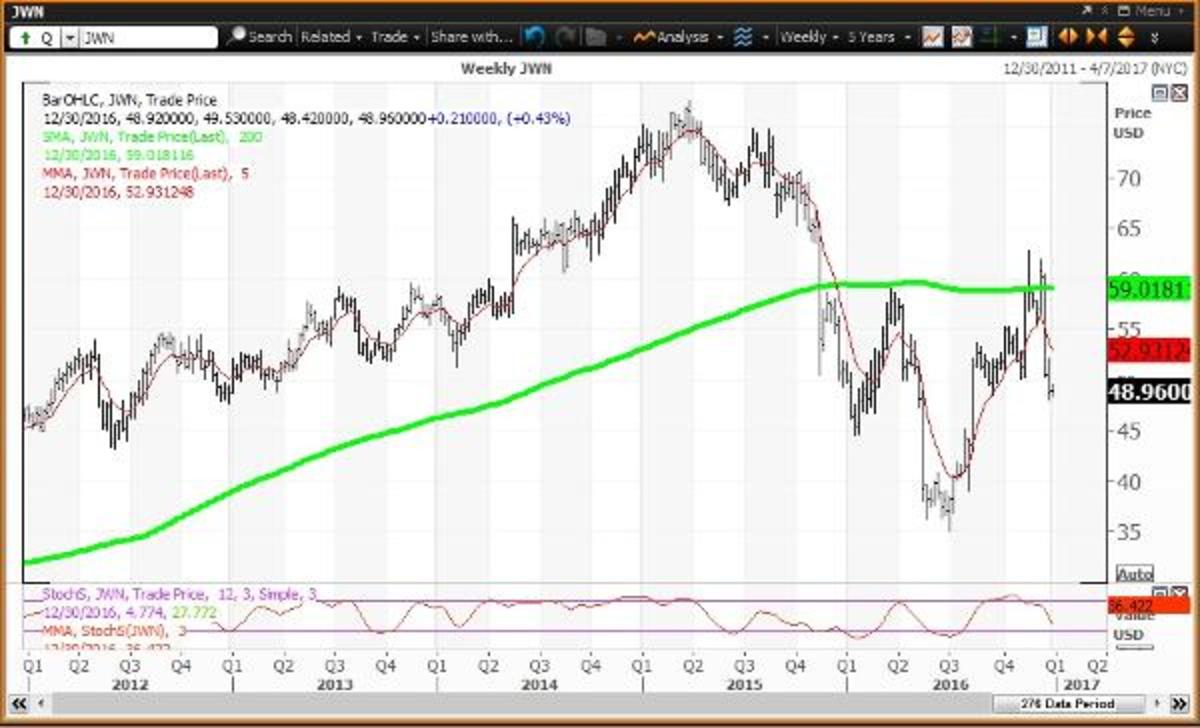
Task: Expand the folder icon dropdown arrow
Action: point(618,37)
